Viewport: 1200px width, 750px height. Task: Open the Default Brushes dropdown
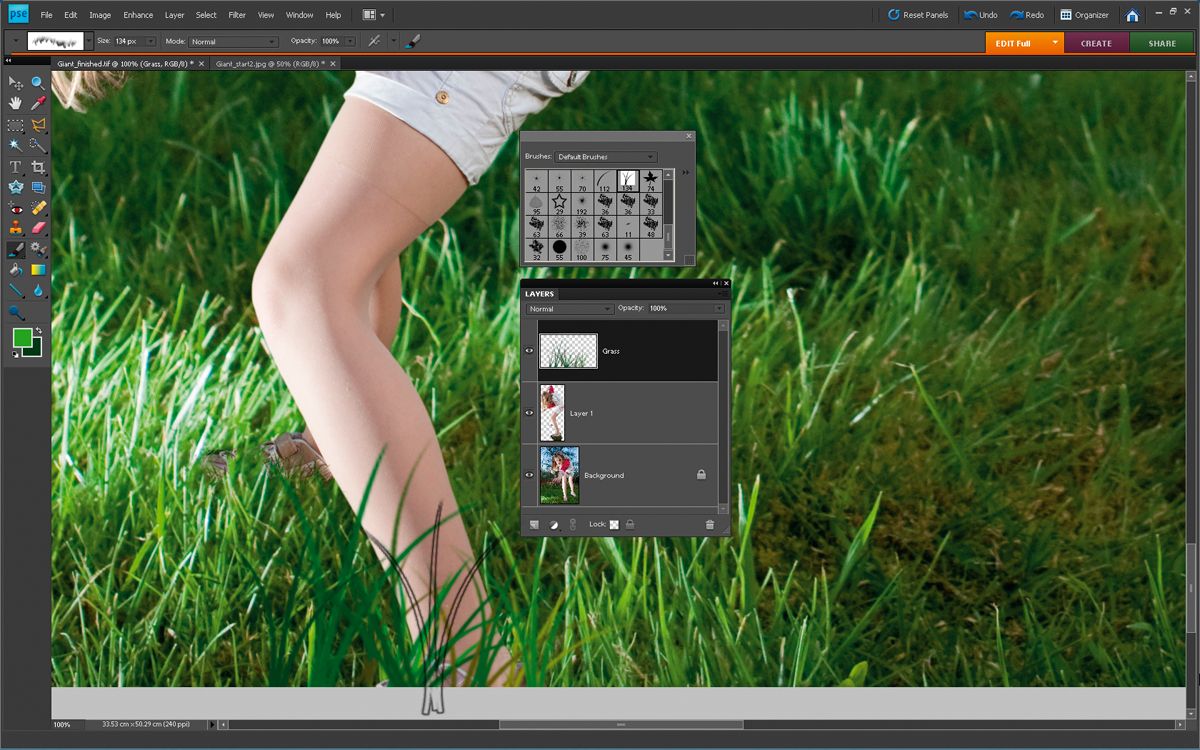(605, 157)
